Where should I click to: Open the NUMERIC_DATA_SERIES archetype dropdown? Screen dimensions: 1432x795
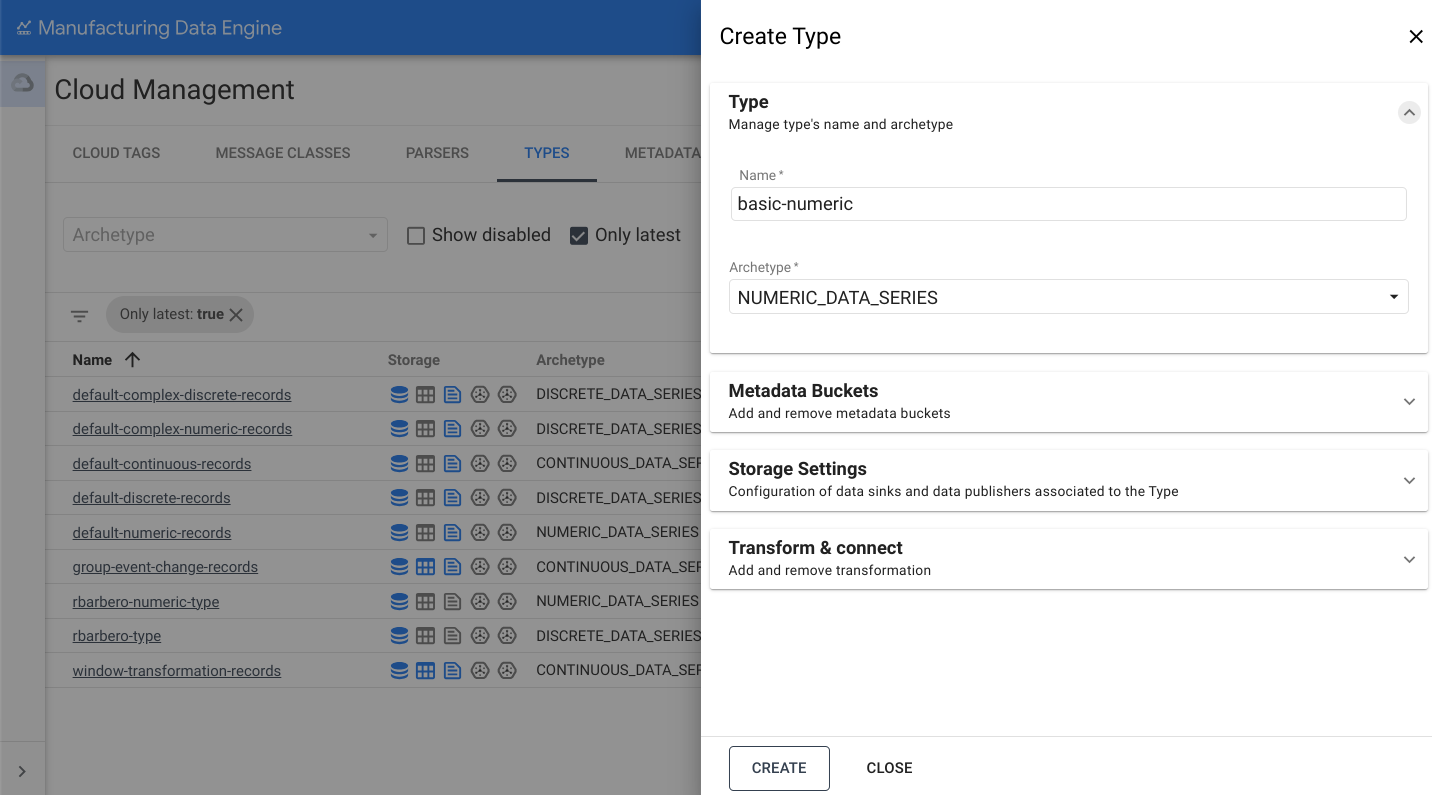pyautogui.click(x=1067, y=297)
